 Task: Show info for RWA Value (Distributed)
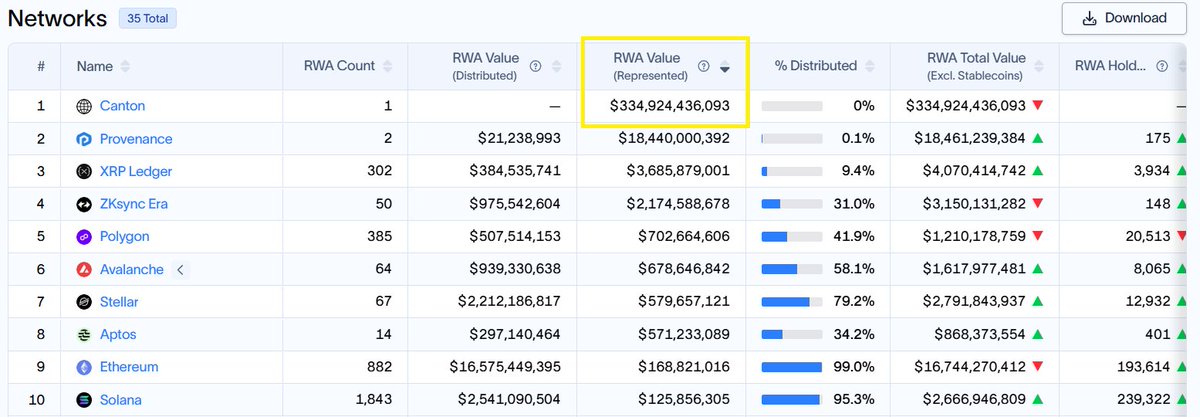(535, 66)
